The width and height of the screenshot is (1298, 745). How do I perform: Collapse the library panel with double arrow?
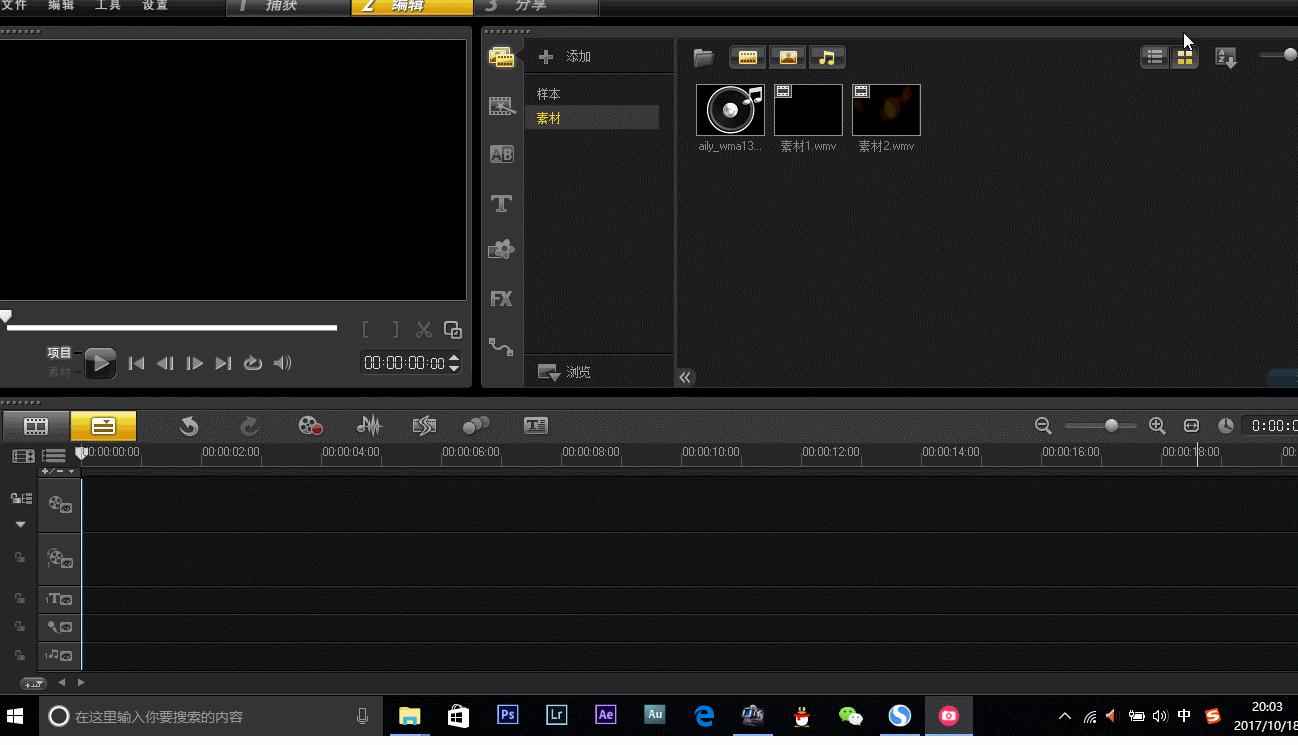click(x=685, y=377)
